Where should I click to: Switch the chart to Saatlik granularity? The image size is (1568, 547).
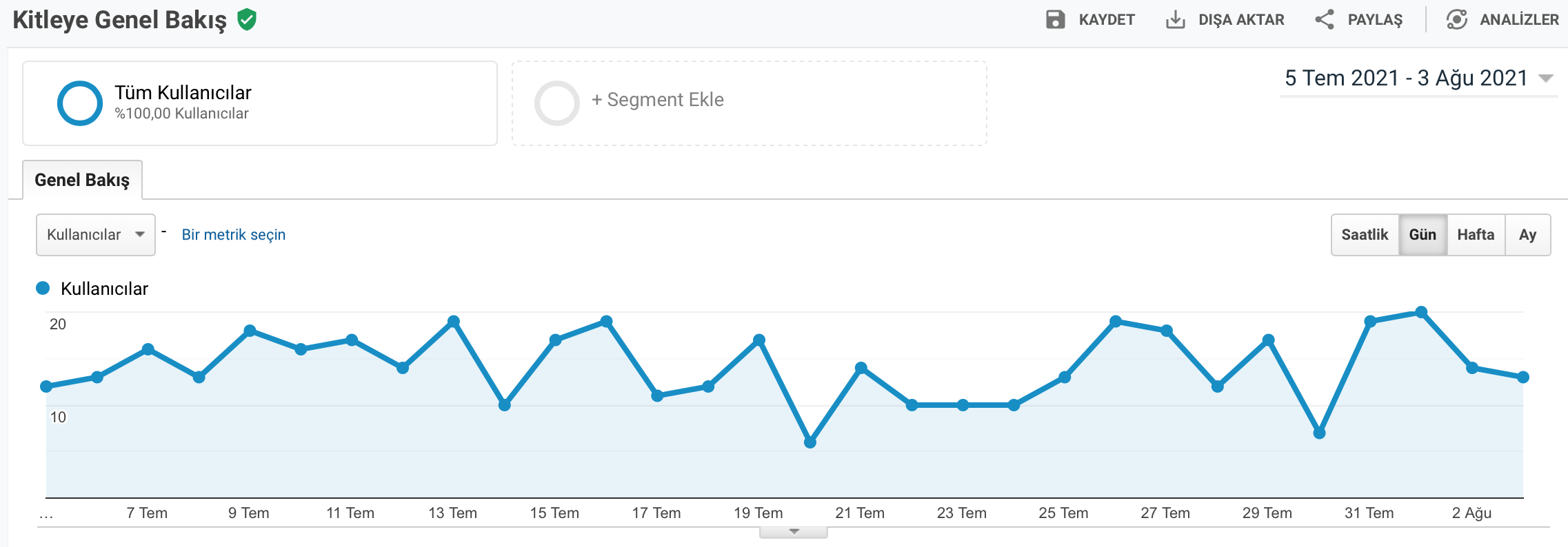(x=1365, y=235)
